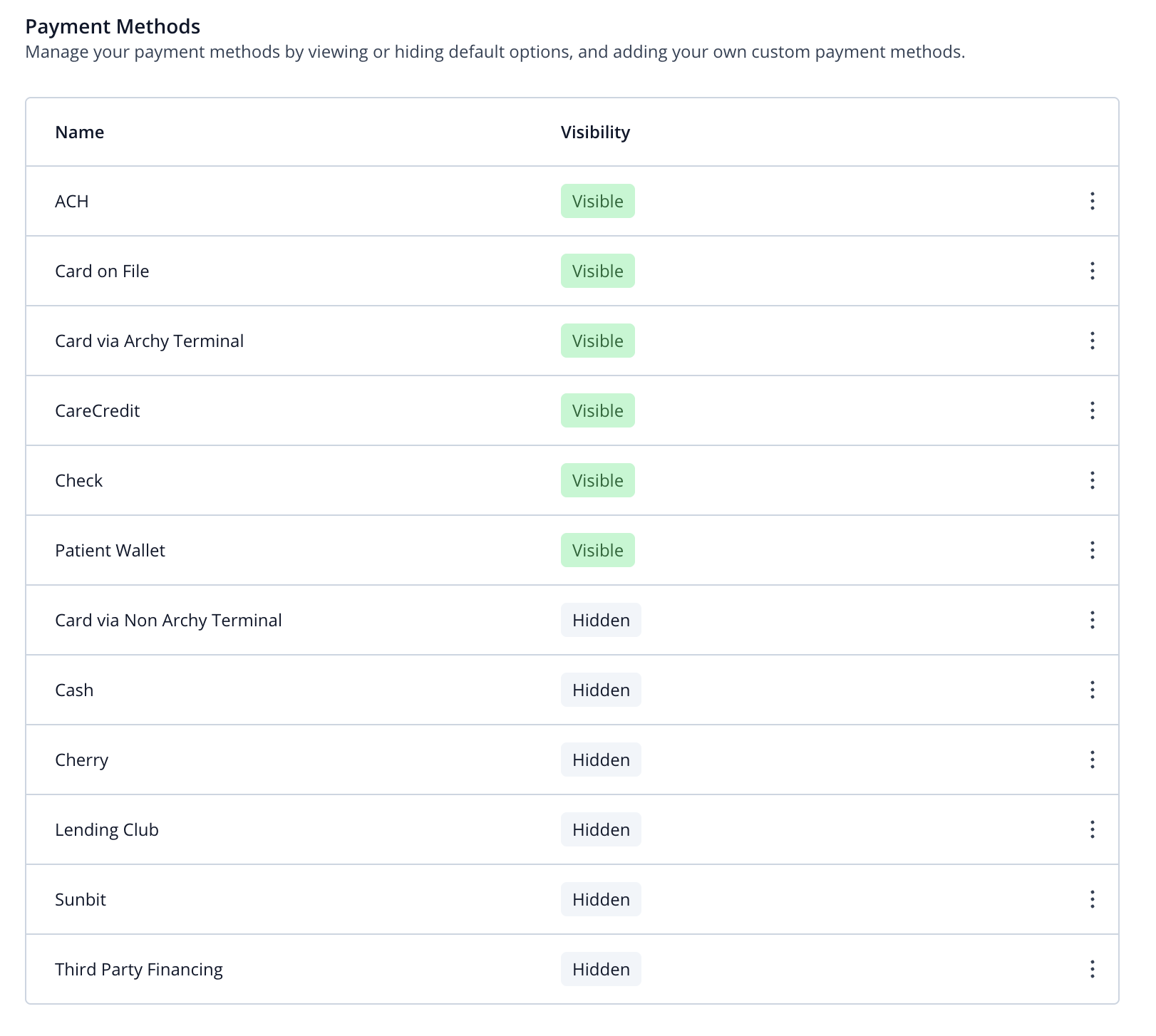Select the Third Party Financing Hidden badge
The image size is (1156, 1036).
tap(601, 969)
